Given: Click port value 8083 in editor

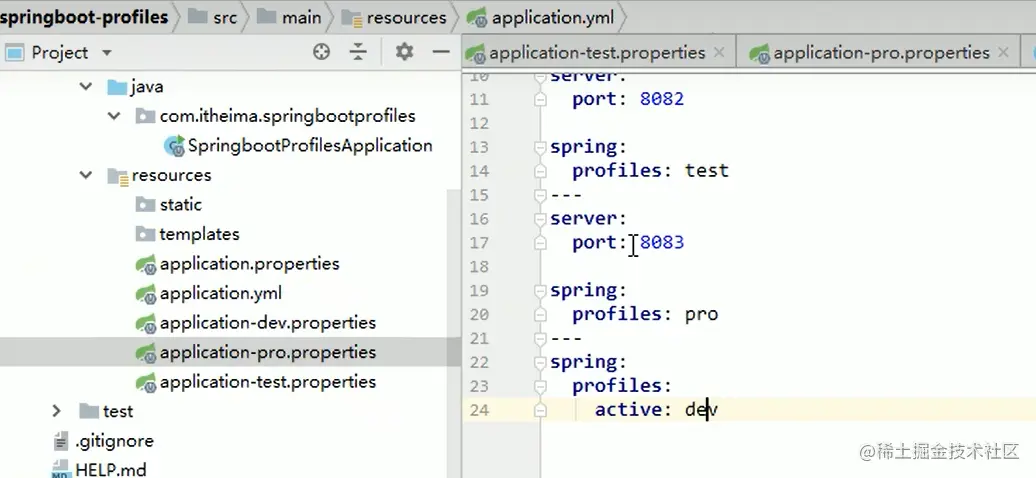Looking at the screenshot, I should tap(661, 243).
